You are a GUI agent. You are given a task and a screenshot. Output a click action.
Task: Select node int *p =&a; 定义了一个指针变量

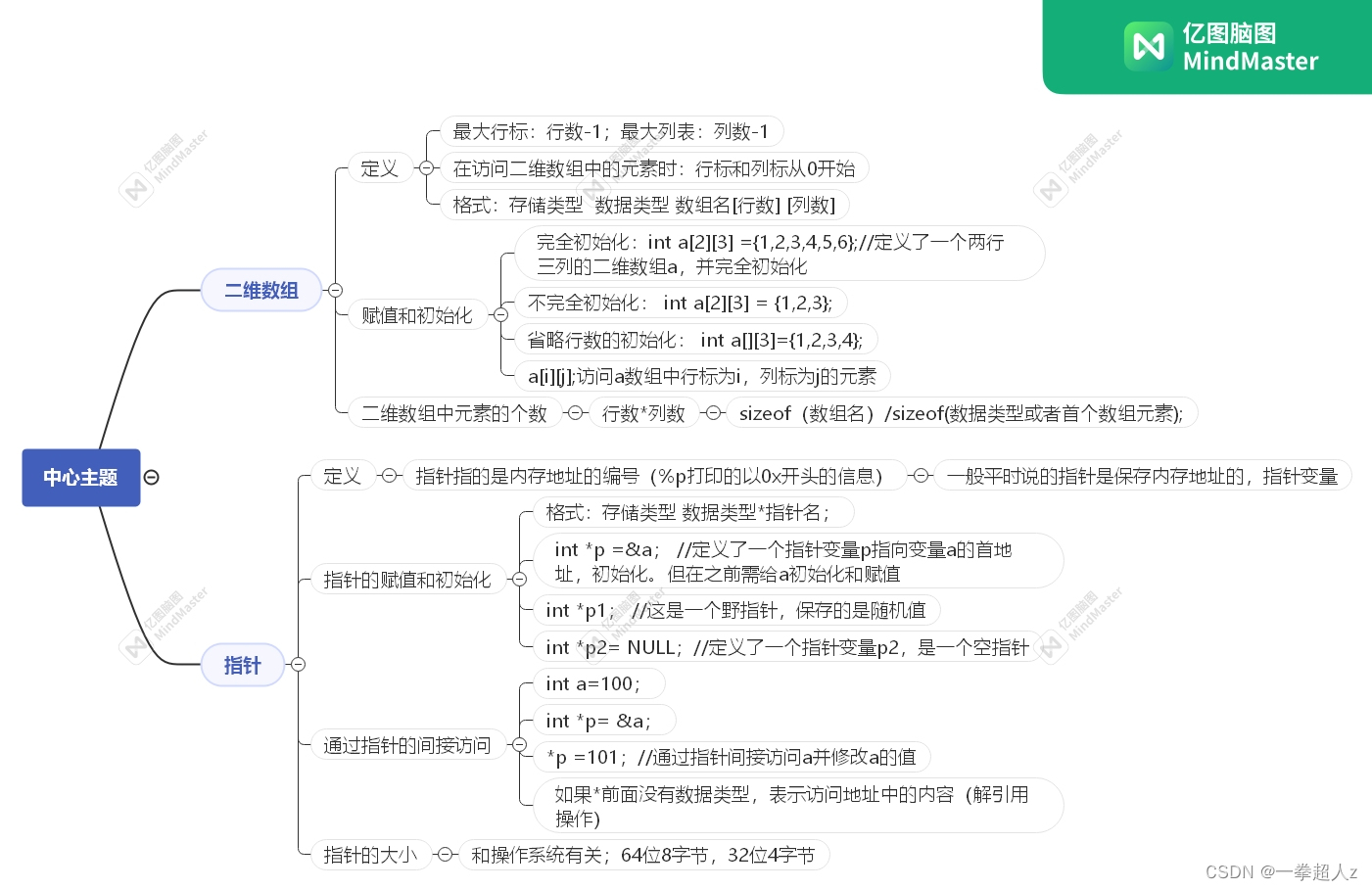coord(798,561)
